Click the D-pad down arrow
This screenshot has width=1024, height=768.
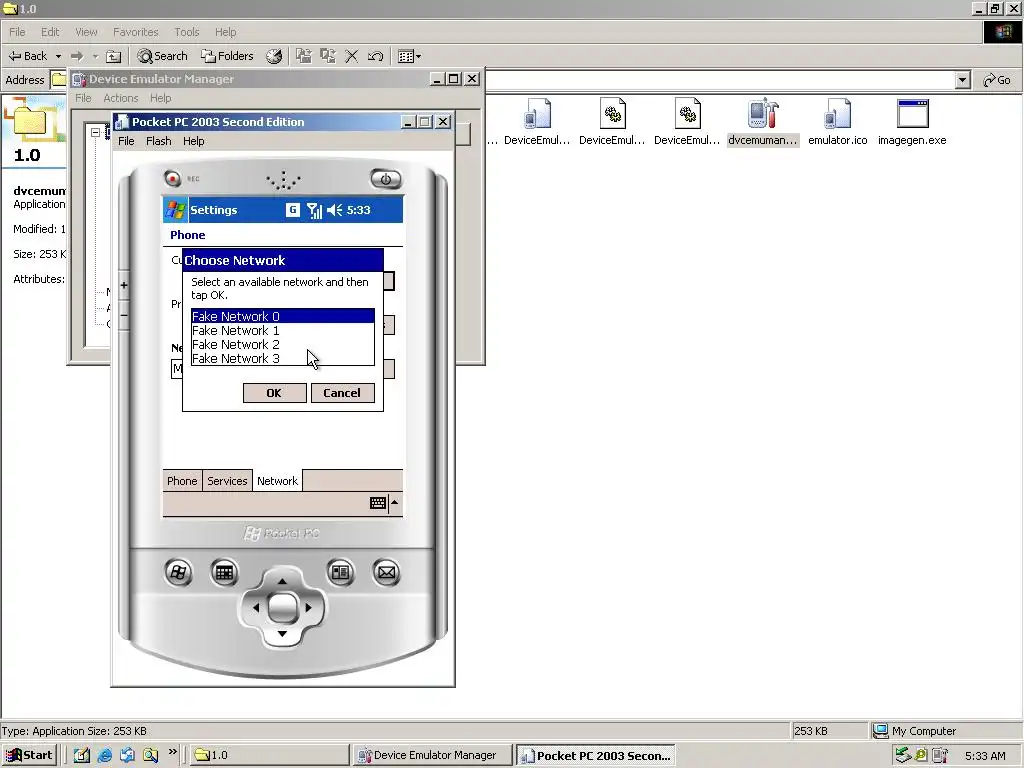coord(282,634)
